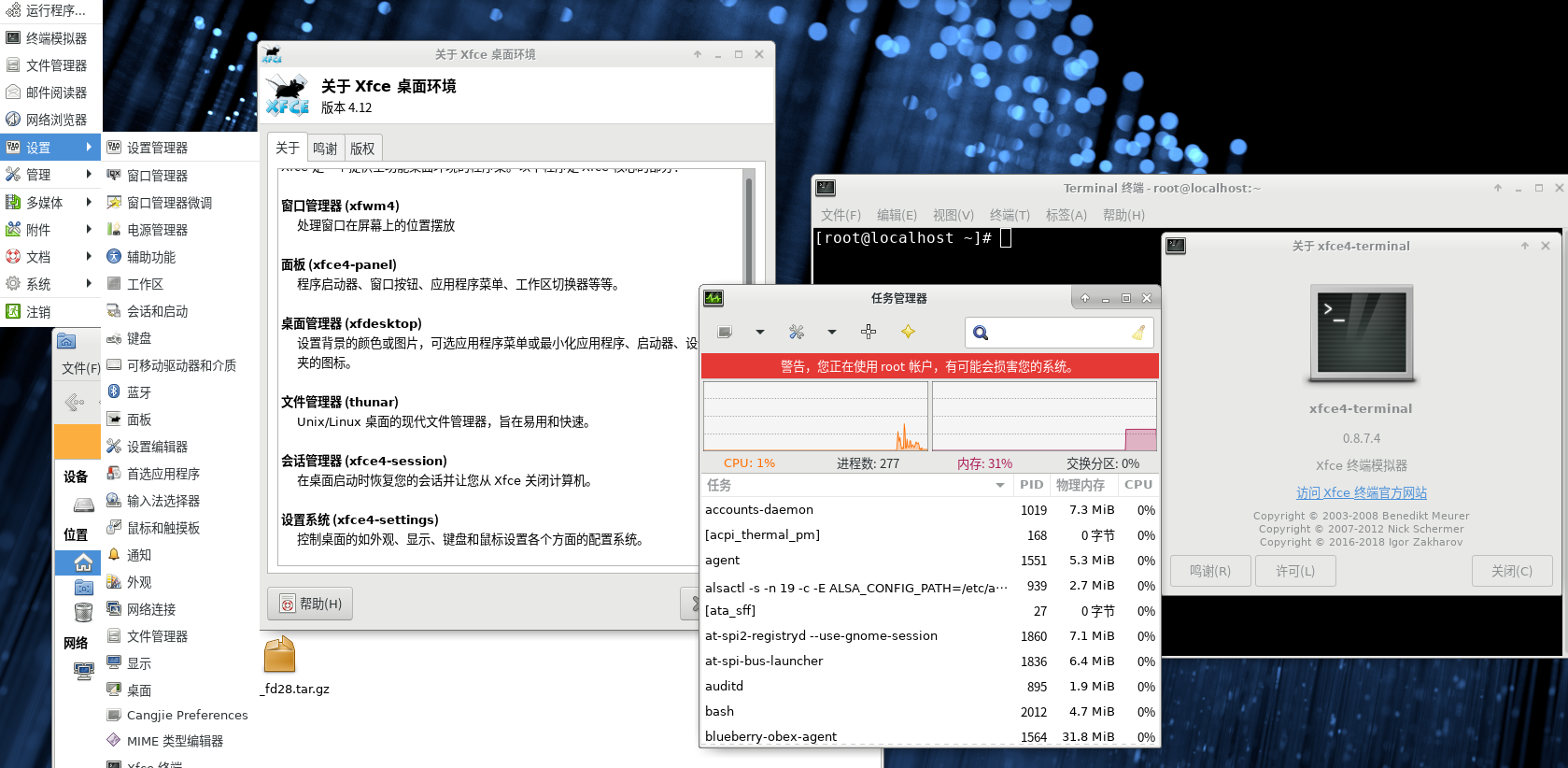Click 许可(L) button in xfce4-terminal about

pyautogui.click(x=1295, y=571)
